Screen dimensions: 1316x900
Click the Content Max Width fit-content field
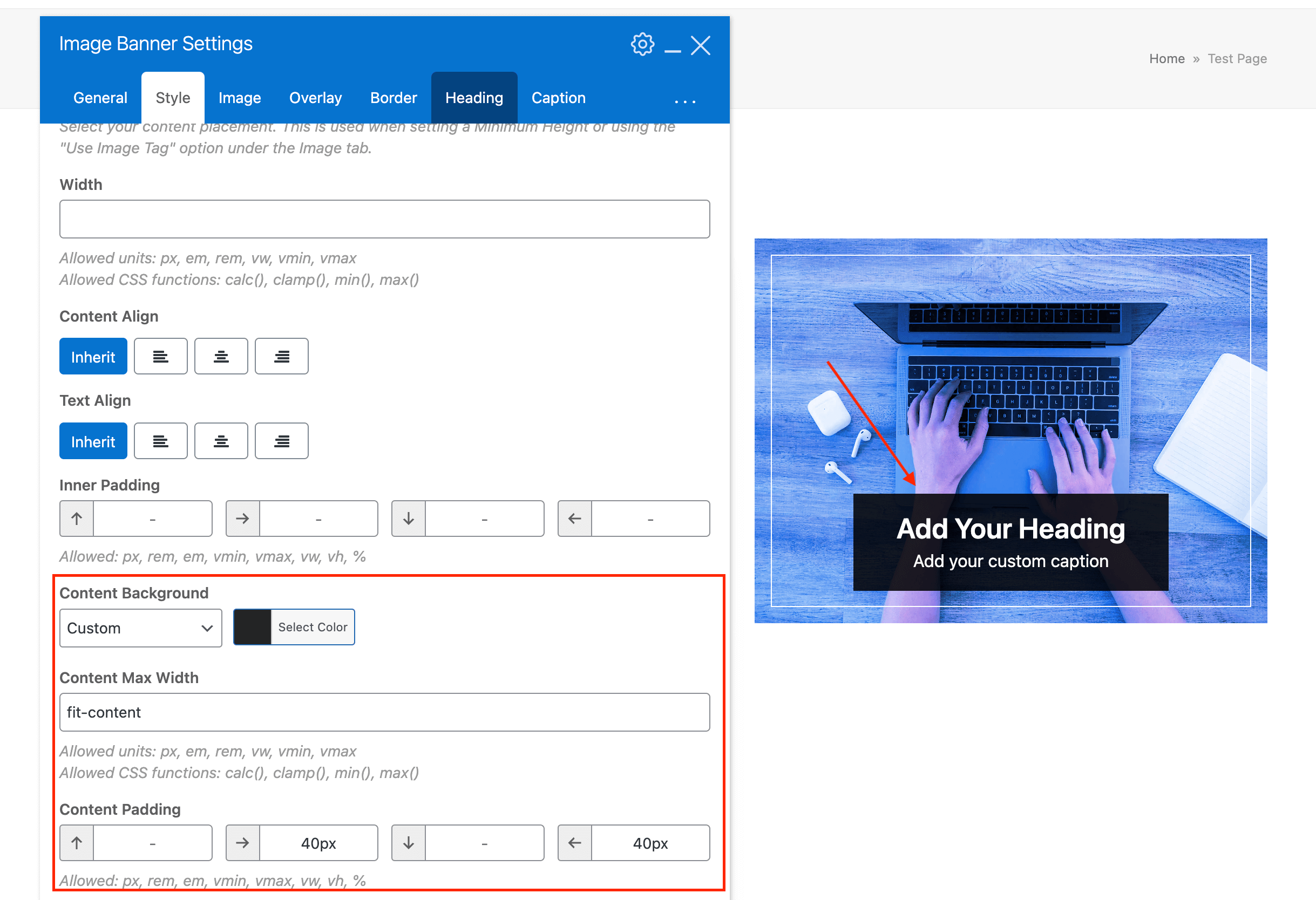tap(384, 713)
